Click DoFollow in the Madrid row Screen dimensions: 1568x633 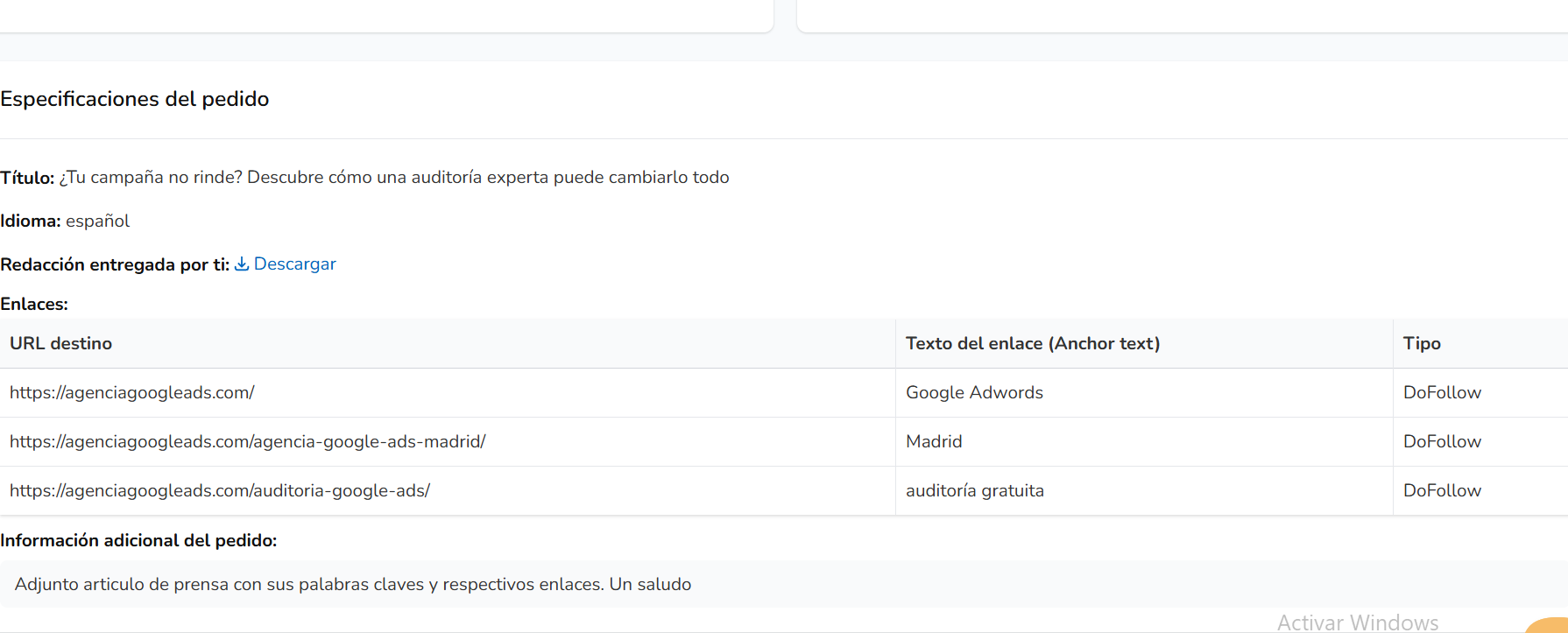point(1442,441)
